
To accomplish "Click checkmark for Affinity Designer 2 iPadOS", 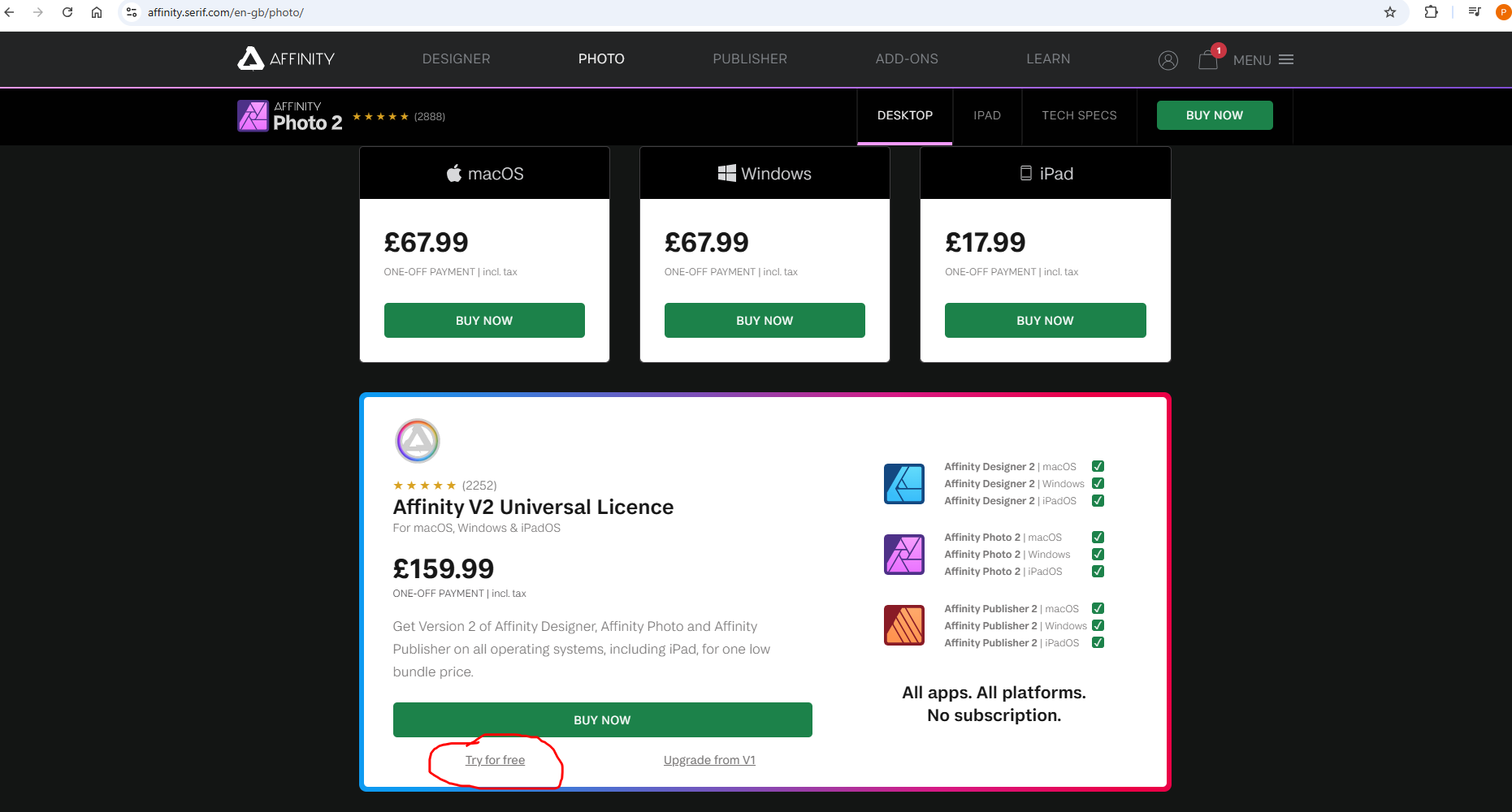I will pos(1098,500).
